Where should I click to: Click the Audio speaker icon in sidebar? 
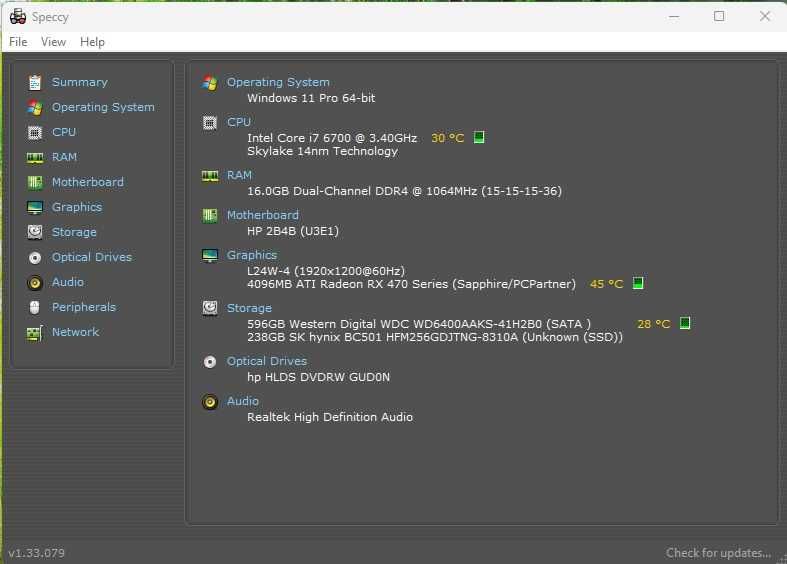pyautogui.click(x=35, y=283)
